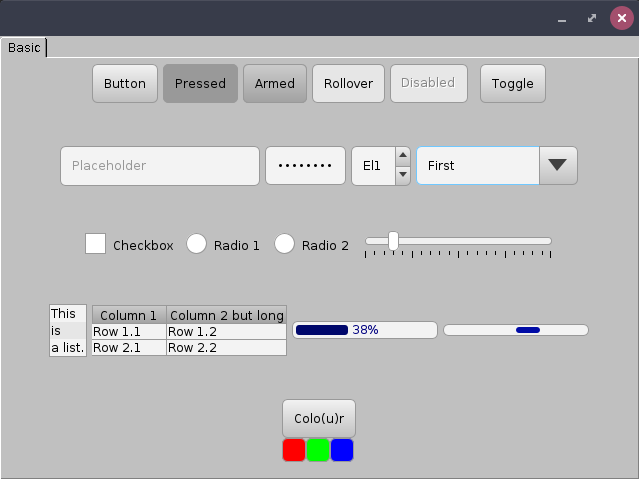Select Radio 2 option
The height and width of the screenshot is (479, 639).
[285, 244]
